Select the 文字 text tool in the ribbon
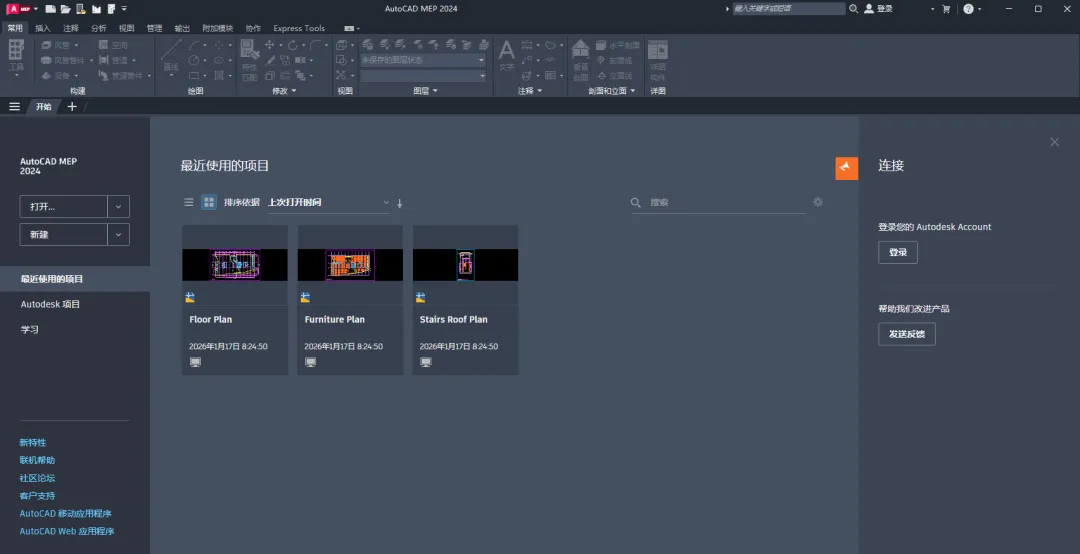This screenshot has width=1080, height=554. (x=506, y=56)
